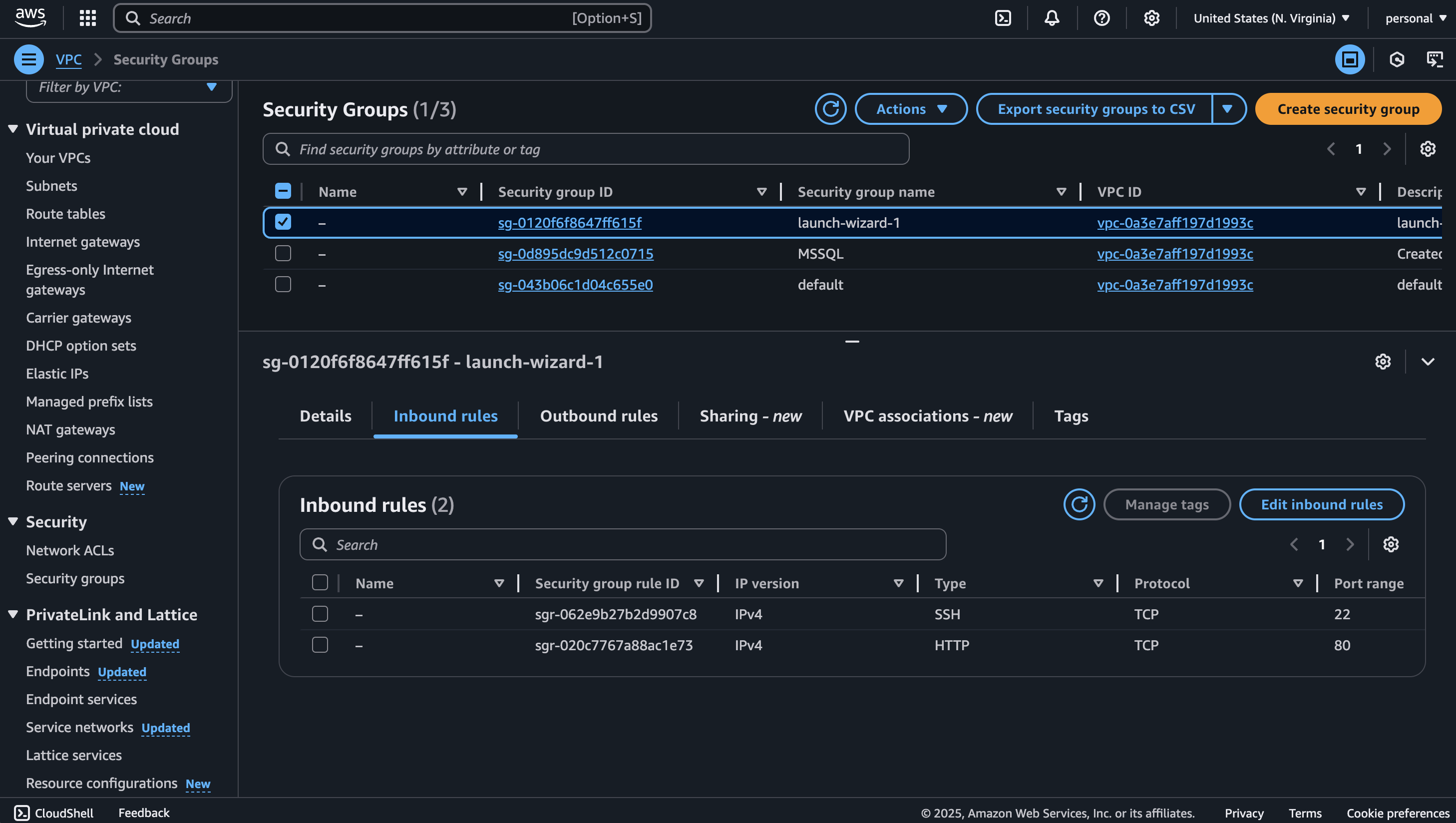The width and height of the screenshot is (1456, 823).
Task: Check the HTTP inbound rule row
Action: 320,645
